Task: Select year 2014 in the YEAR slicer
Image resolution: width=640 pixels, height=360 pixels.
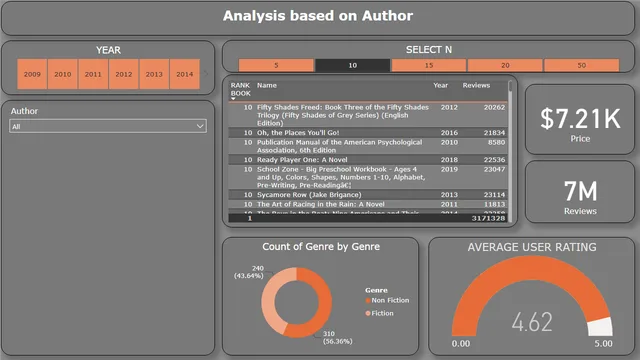Action: 184,74
